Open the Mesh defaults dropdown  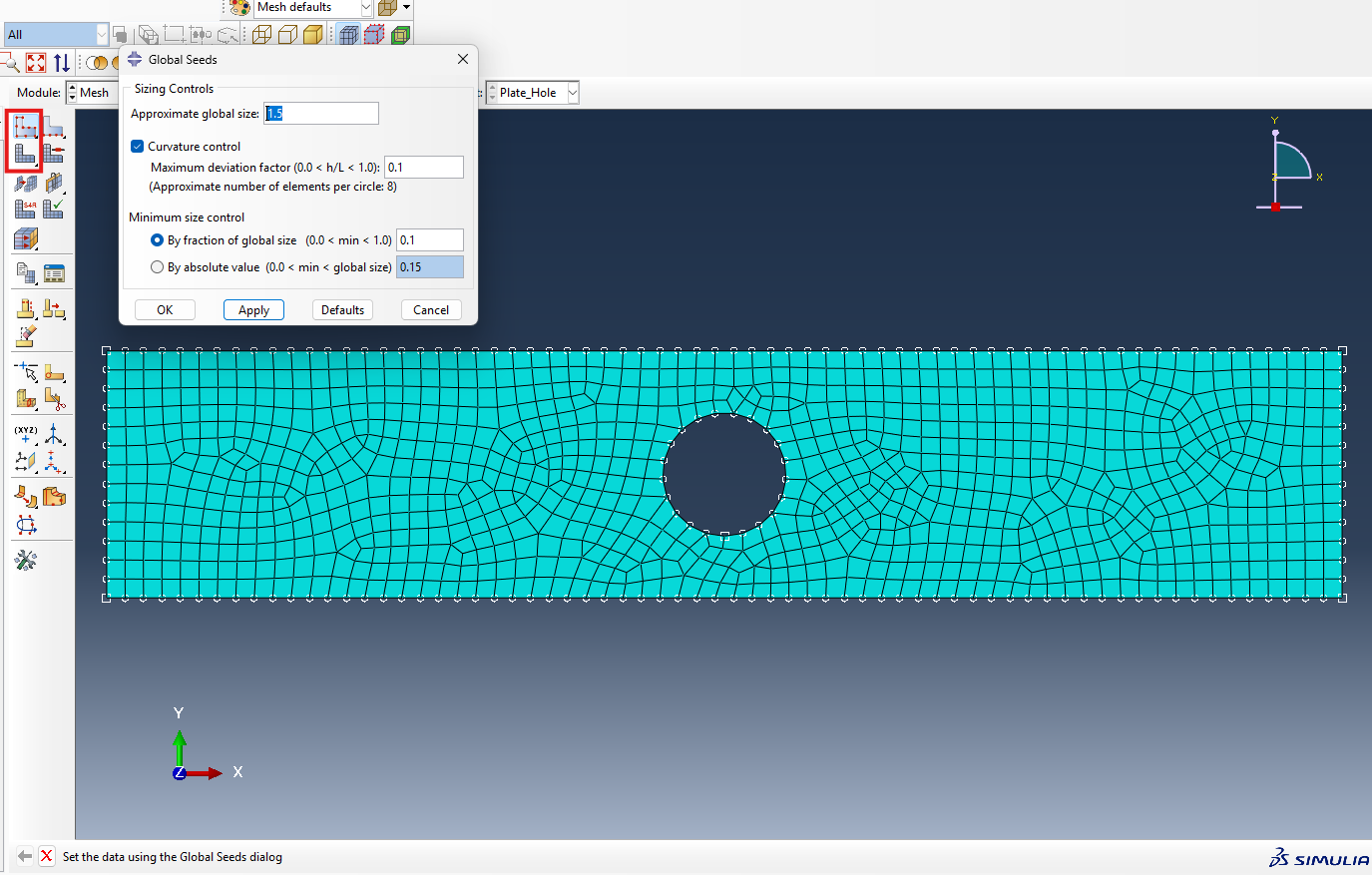[365, 8]
